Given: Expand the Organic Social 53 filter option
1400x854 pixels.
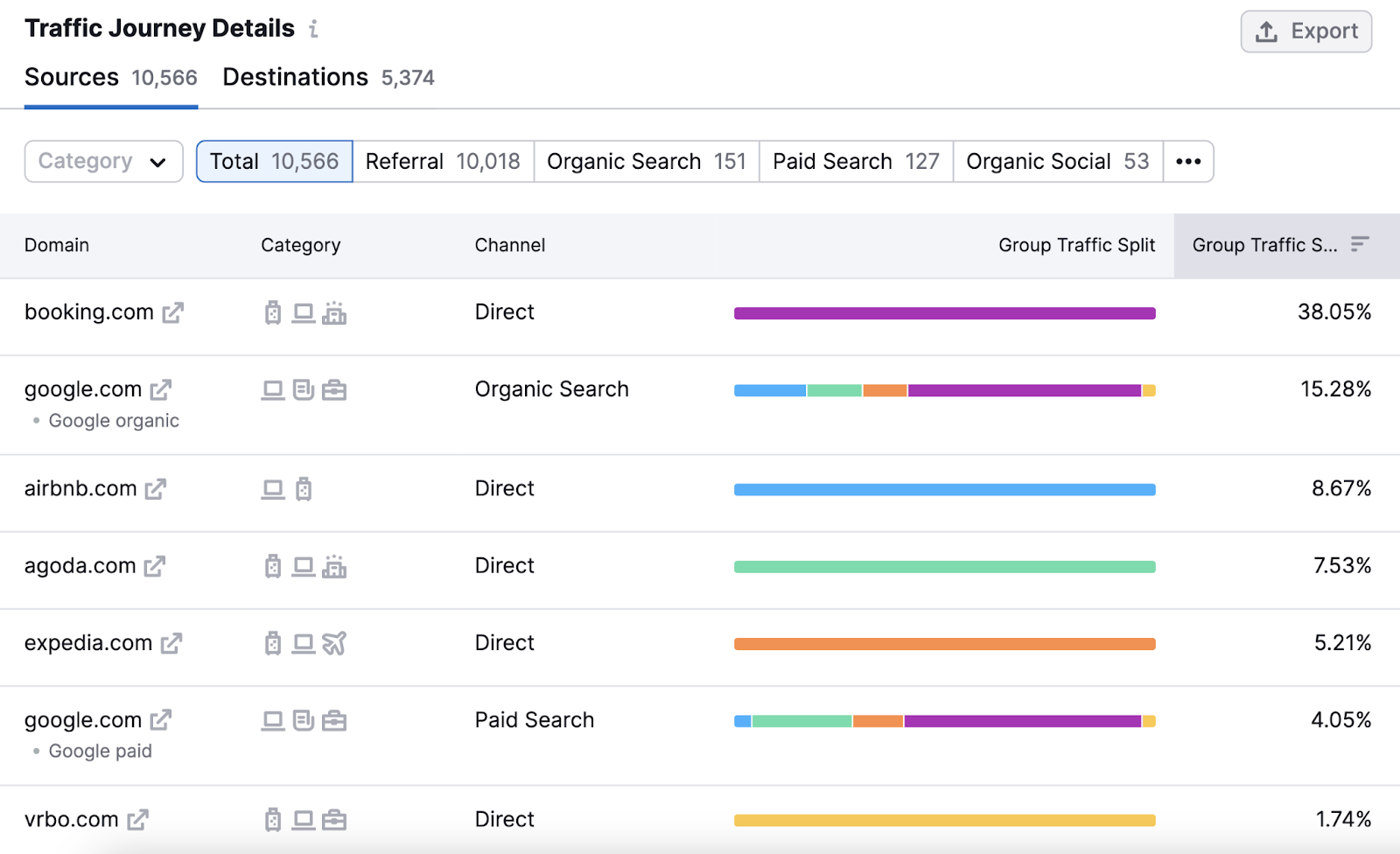Looking at the screenshot, I should (x=1057, y=161).
